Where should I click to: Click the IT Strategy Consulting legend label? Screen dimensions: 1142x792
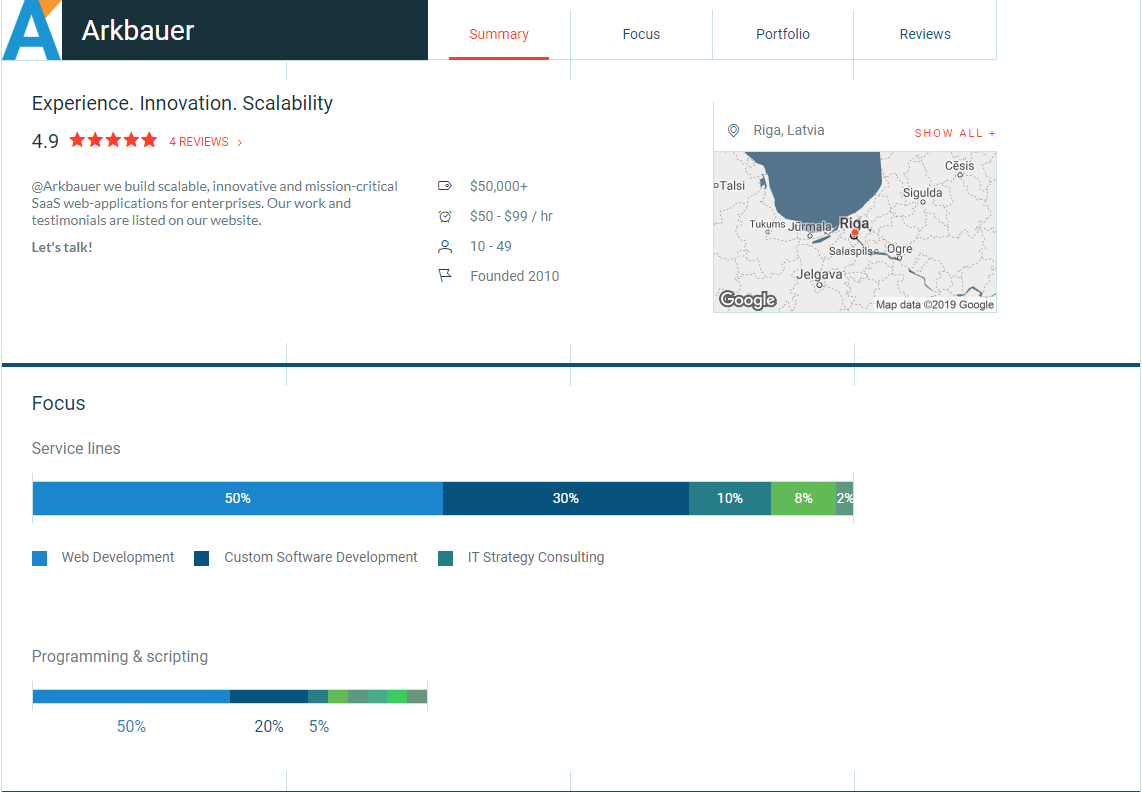click(536, 557)
